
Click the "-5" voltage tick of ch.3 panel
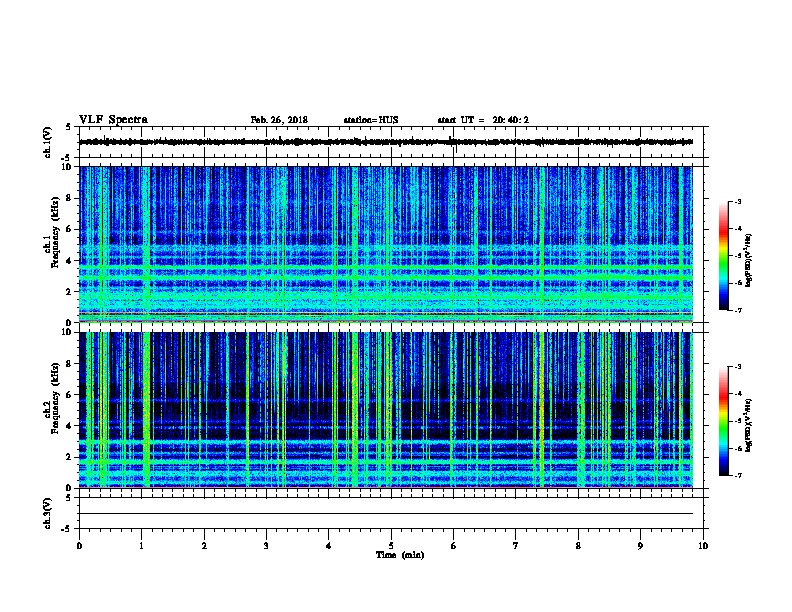coord(67,529)
